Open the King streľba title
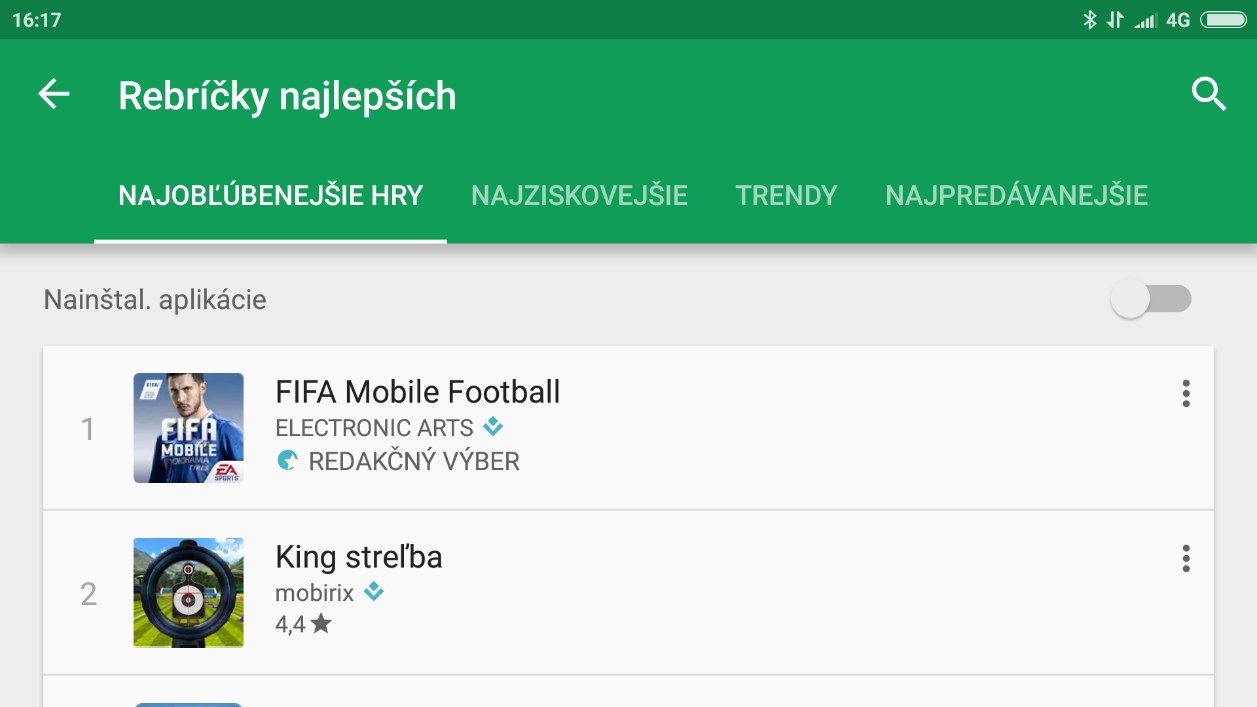The image size is (1257, 707). coord(359,557)
